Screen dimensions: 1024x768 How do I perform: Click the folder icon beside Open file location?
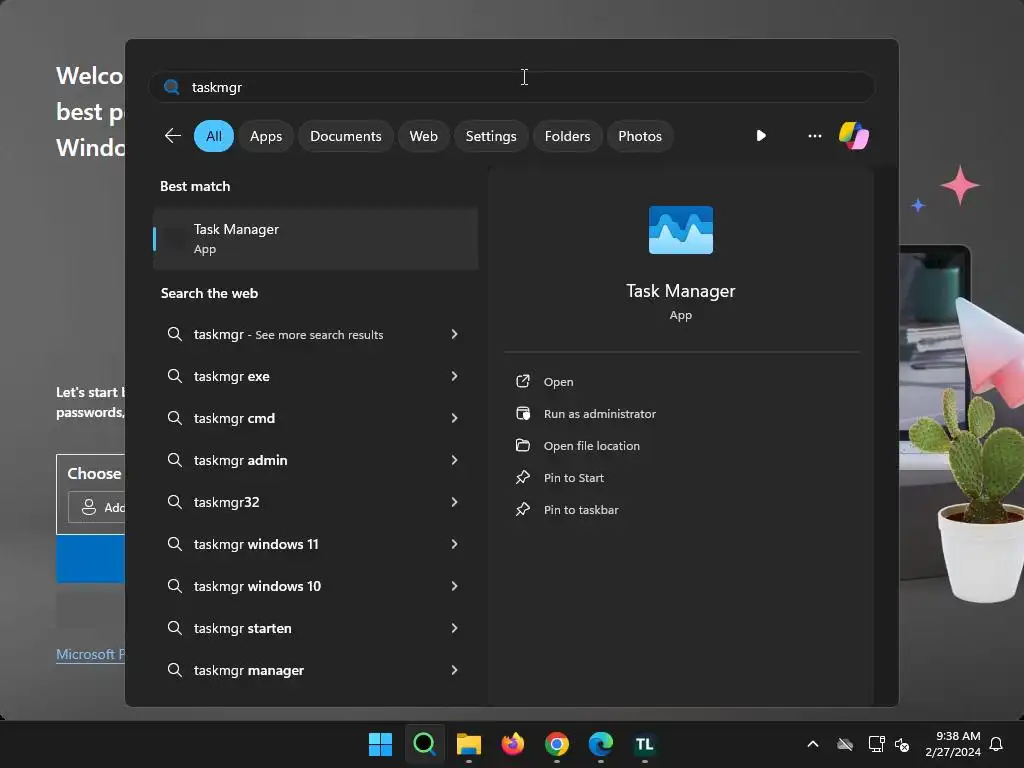point(523,445)
